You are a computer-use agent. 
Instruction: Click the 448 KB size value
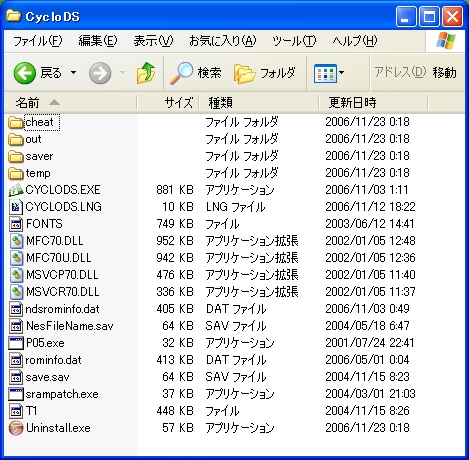(x=175, y=411)
